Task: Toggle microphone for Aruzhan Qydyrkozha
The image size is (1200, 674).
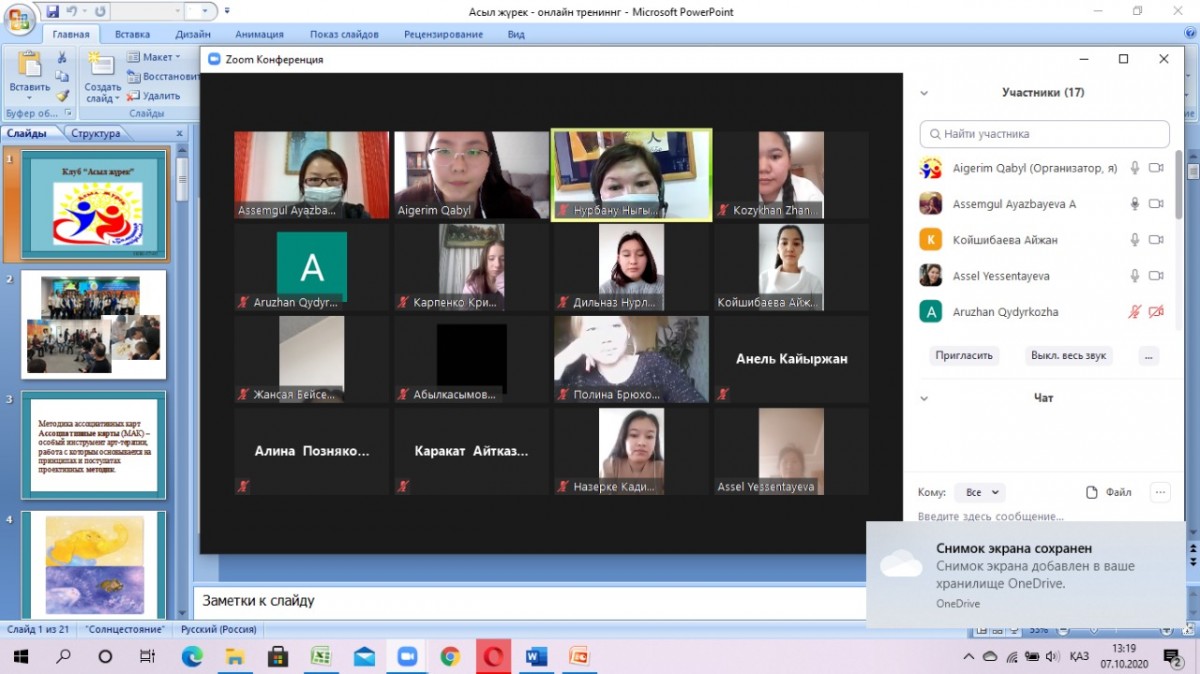Action: click(1134, 312)
